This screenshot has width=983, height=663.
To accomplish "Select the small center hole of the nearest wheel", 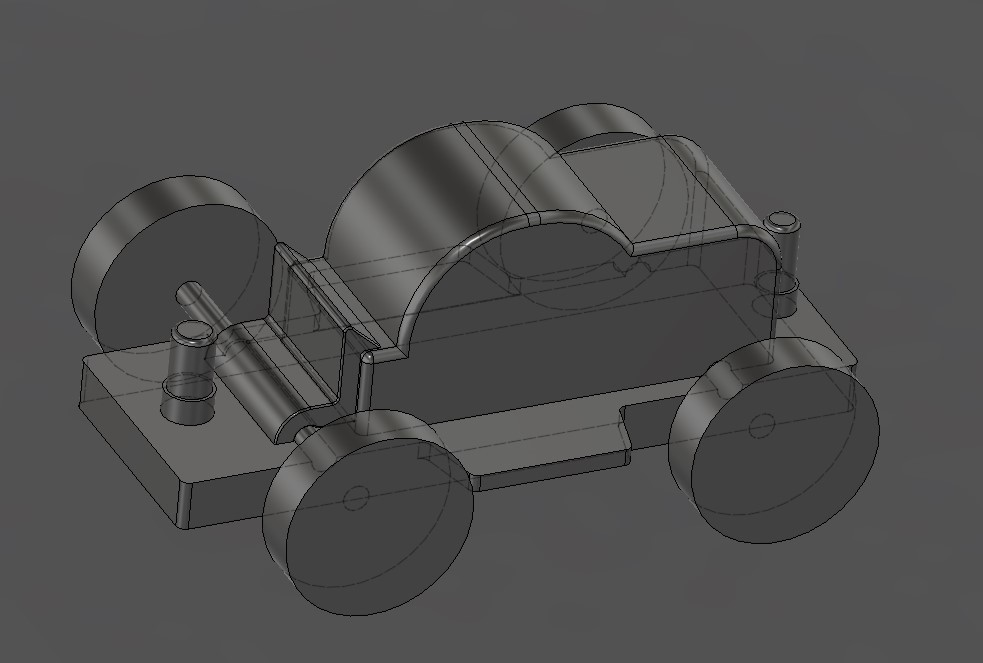I will tap(355, 499).
